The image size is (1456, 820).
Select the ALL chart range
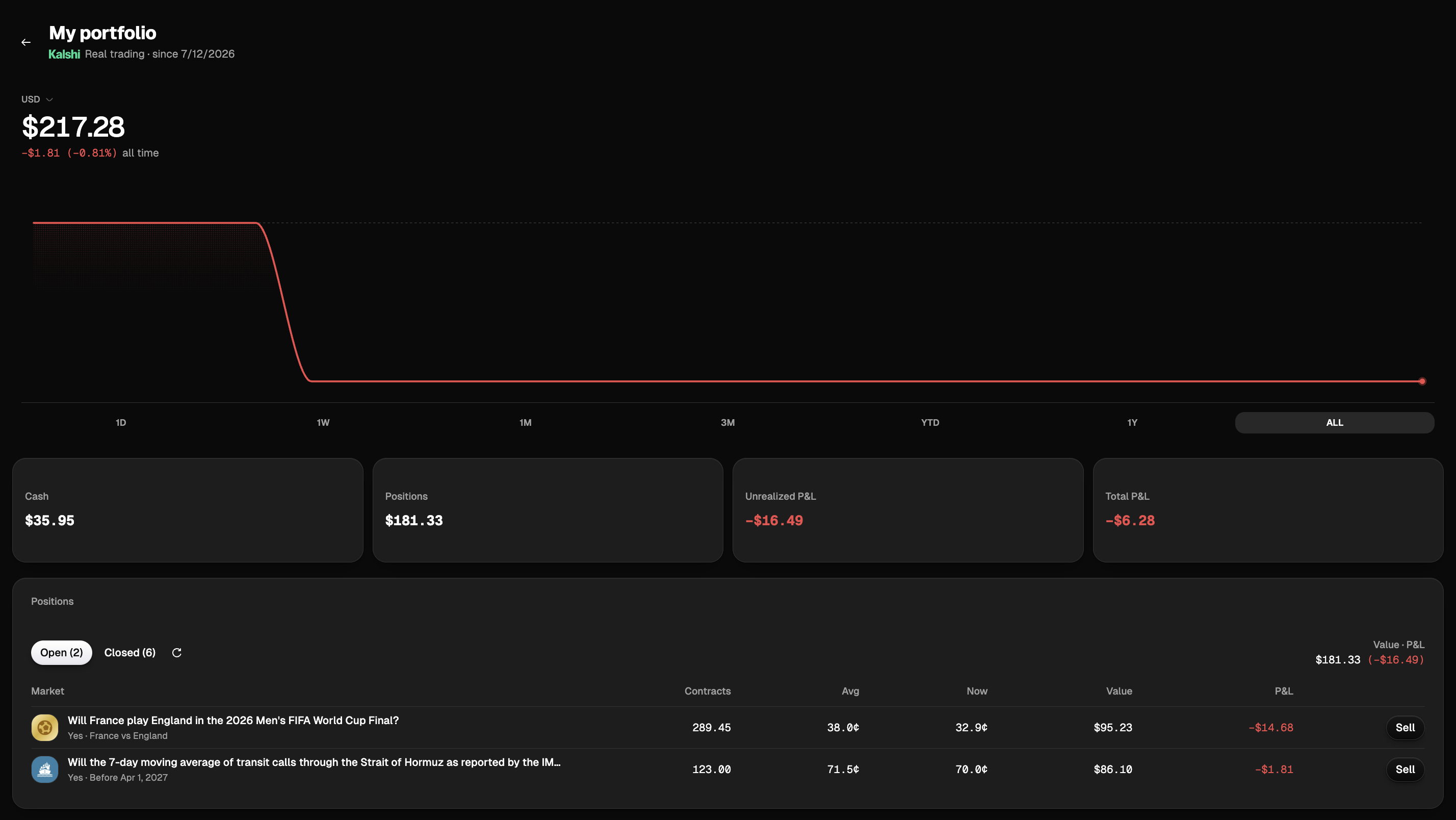(x=1335, y=422)
